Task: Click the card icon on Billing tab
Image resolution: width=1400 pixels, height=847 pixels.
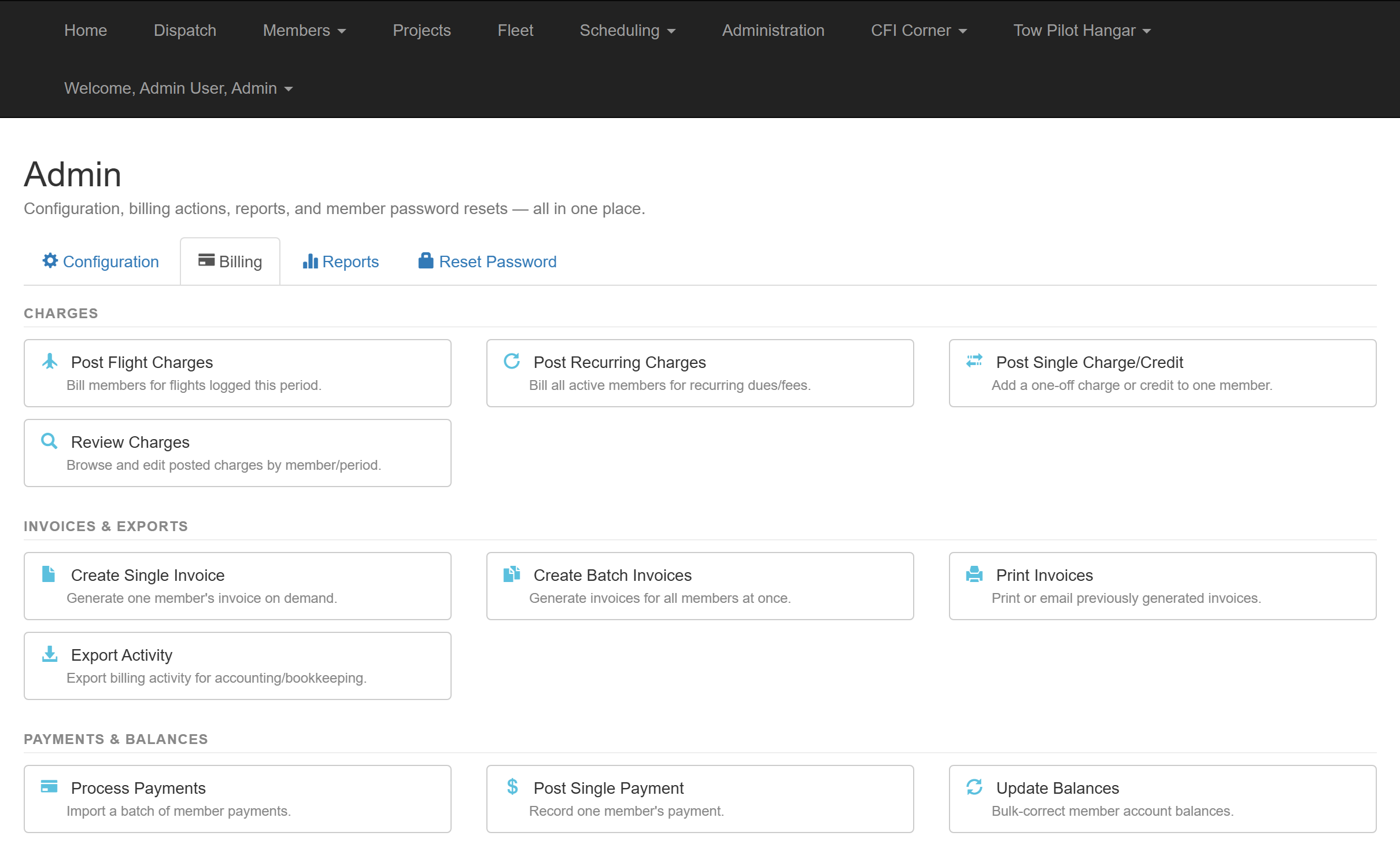Action: [206, 260]
